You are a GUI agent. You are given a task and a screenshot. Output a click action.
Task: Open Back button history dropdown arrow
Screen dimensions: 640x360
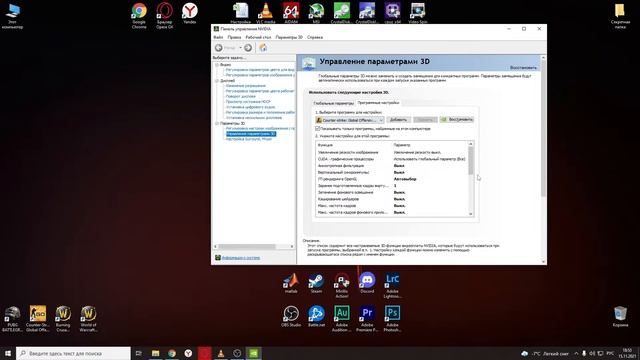240,48
